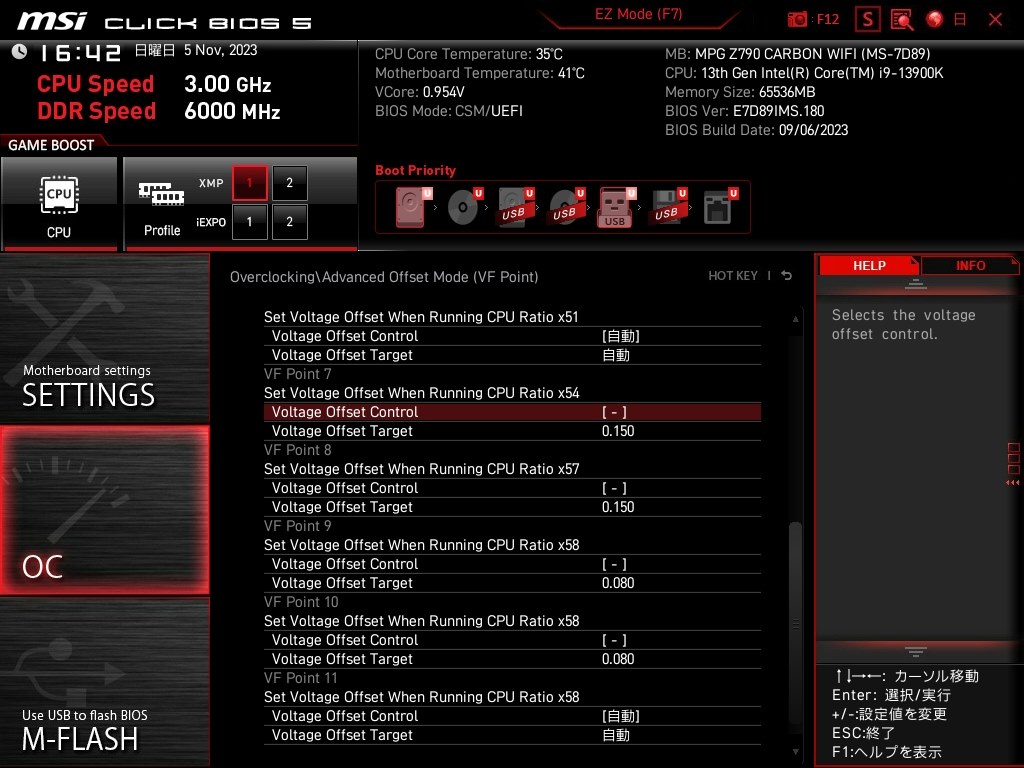This screenshot has height=768, width=1024.
Task: Edit Voltage Offset Target for VF Point 10
Action: pos(512,659)
